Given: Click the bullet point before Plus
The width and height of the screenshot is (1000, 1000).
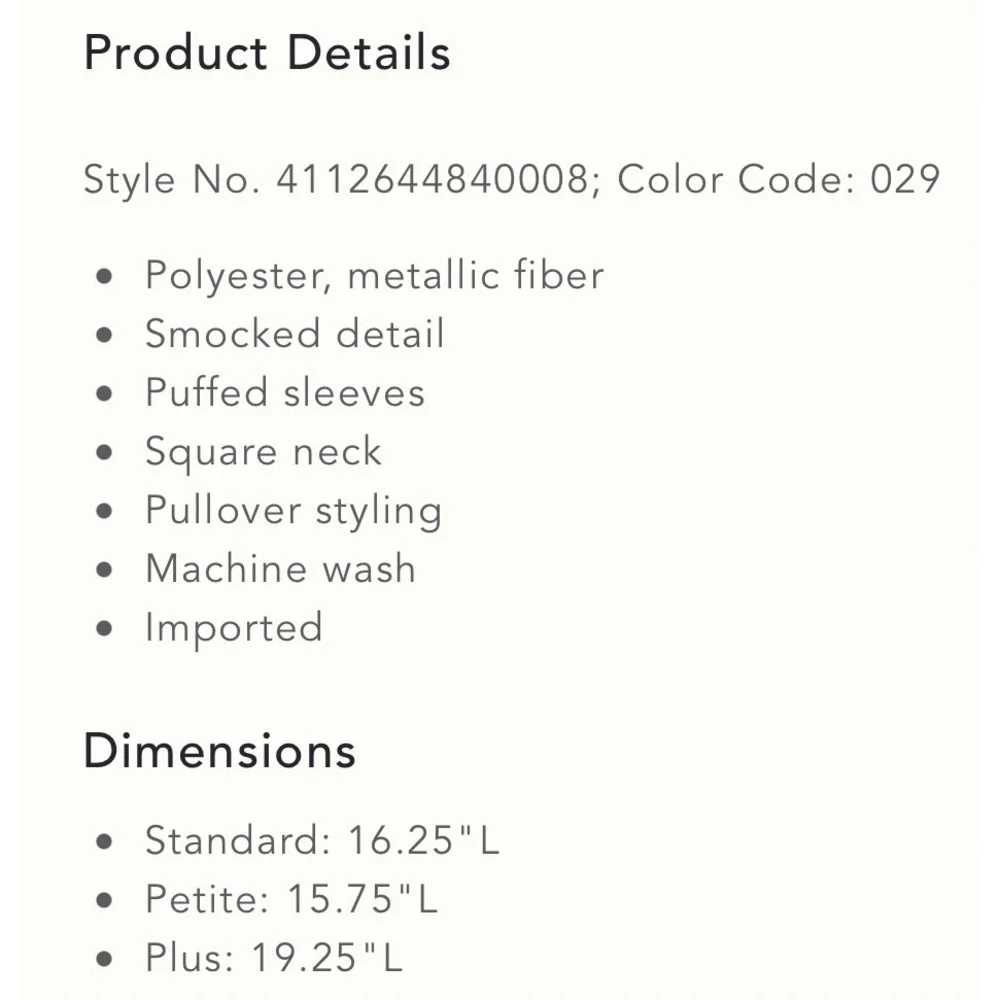Looking at the screenshot, I should [105, 960].
